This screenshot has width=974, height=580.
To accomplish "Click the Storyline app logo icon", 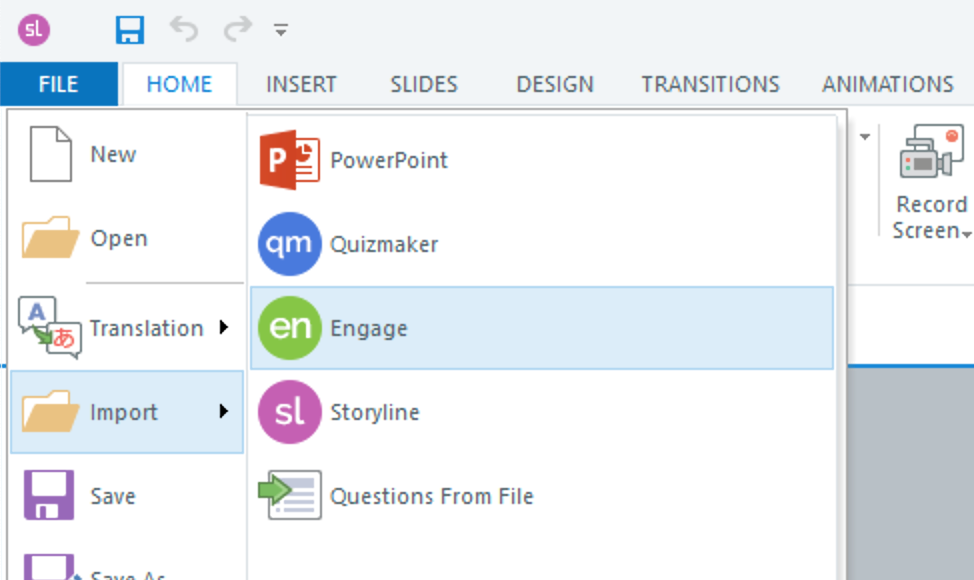I will pyautogui.click(x=34, y=30).
